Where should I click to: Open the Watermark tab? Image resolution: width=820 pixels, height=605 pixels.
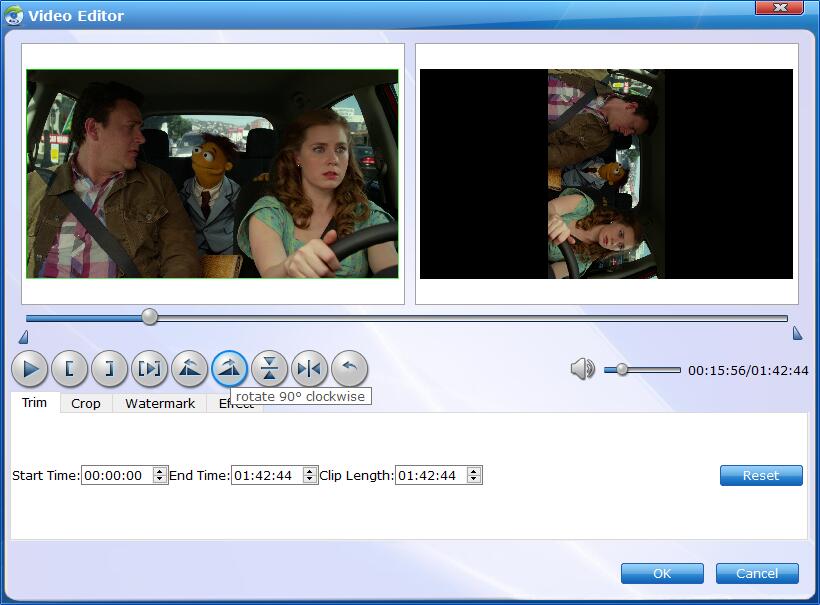[x=160, y=403]
